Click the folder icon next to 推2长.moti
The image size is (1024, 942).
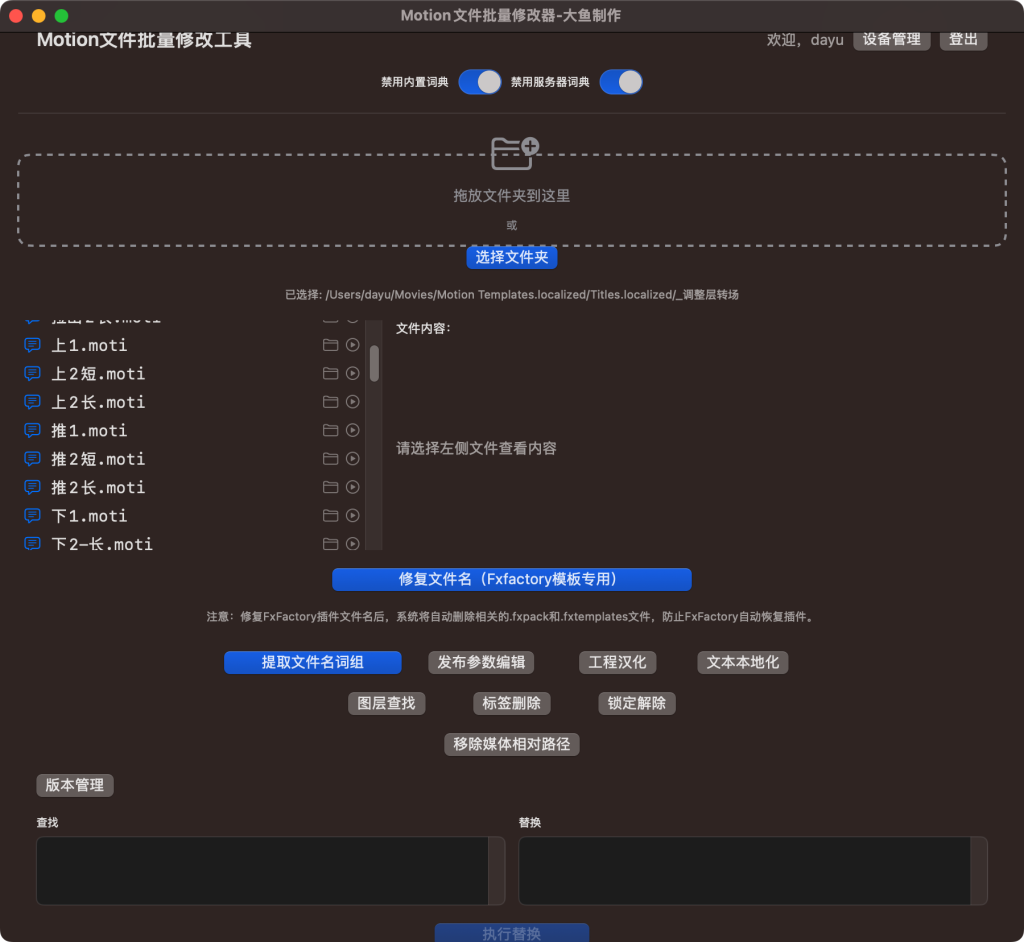tap(331, 488)
